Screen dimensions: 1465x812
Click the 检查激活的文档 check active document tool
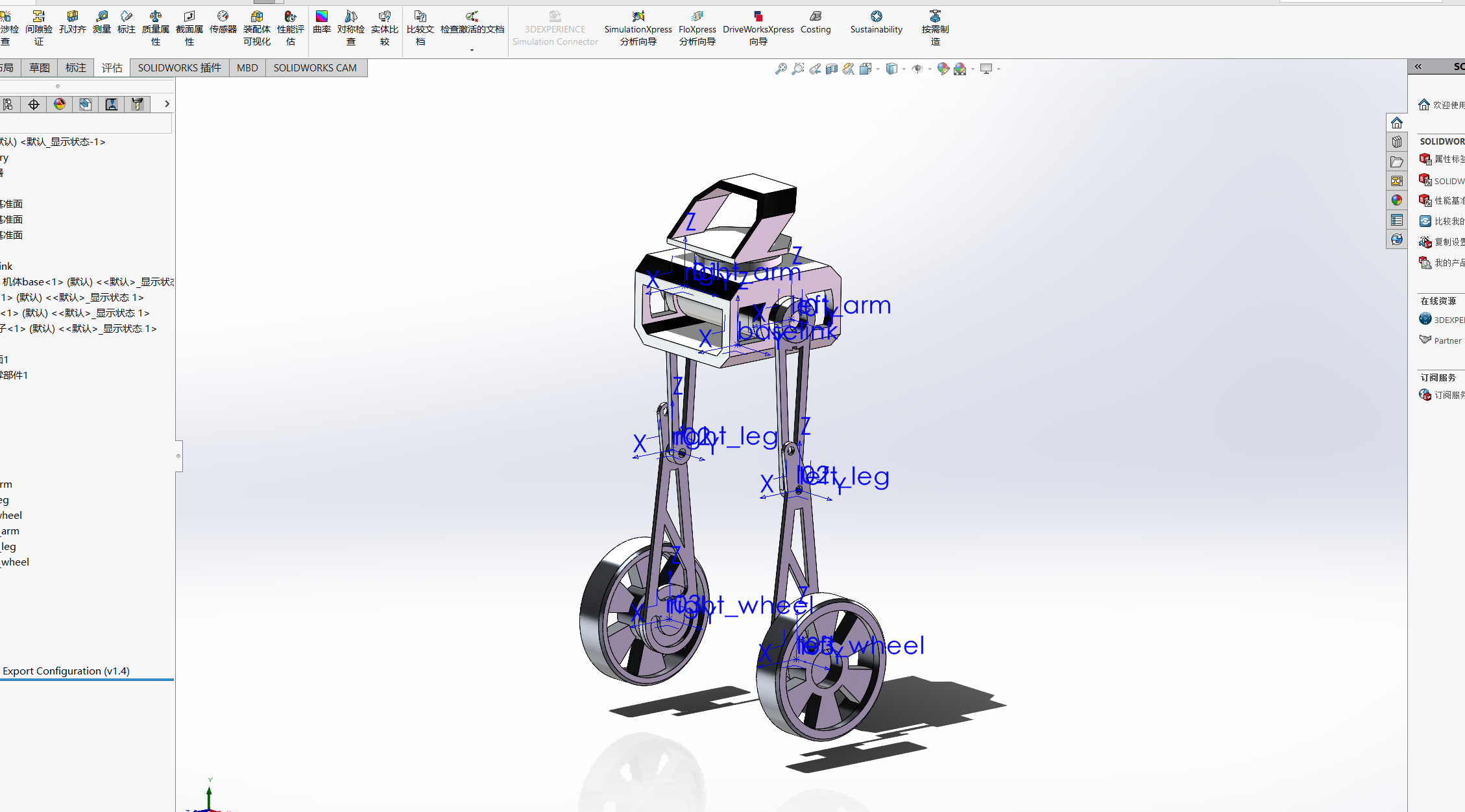point(472,22)
